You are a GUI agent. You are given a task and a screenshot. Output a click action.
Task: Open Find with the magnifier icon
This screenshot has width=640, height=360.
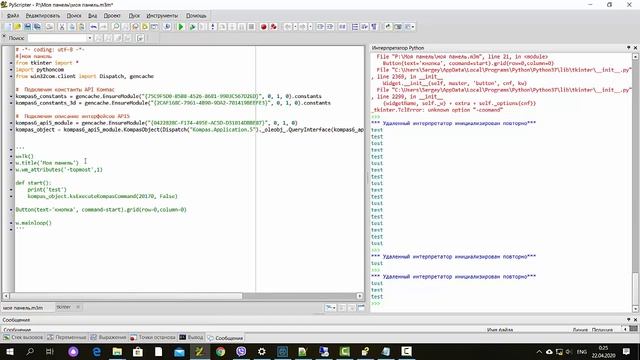coord(116,27)
